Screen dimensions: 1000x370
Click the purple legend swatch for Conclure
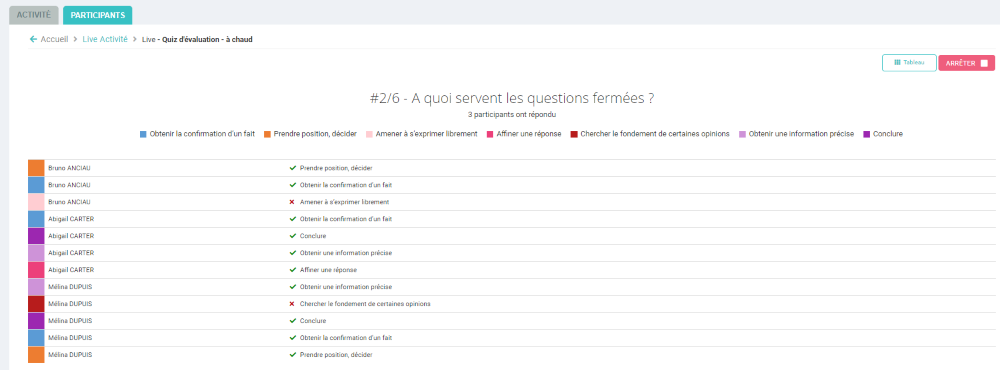pyautogui.click(x=867, y=134)
